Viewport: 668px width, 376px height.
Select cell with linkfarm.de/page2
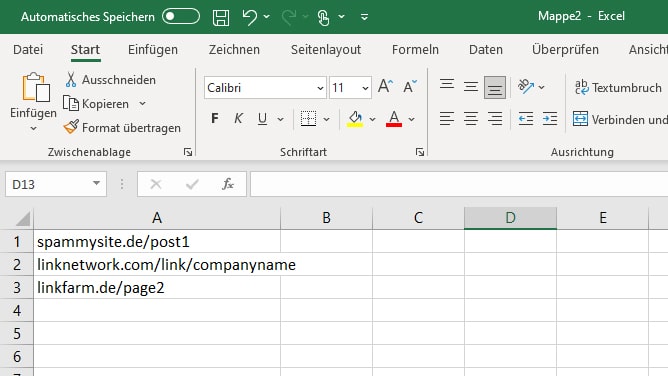coord(157,287)
